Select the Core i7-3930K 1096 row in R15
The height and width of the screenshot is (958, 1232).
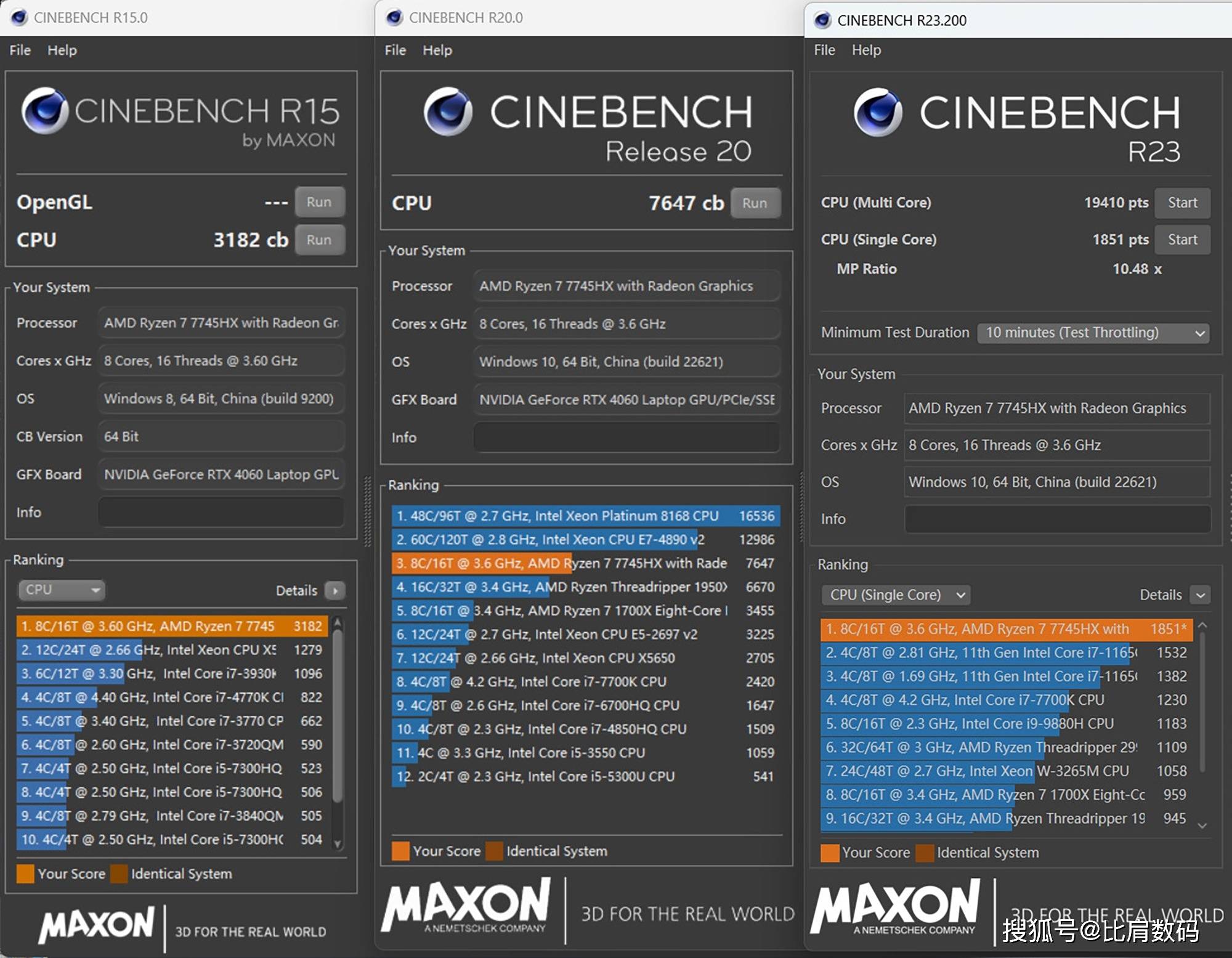(x=172, y=673)
